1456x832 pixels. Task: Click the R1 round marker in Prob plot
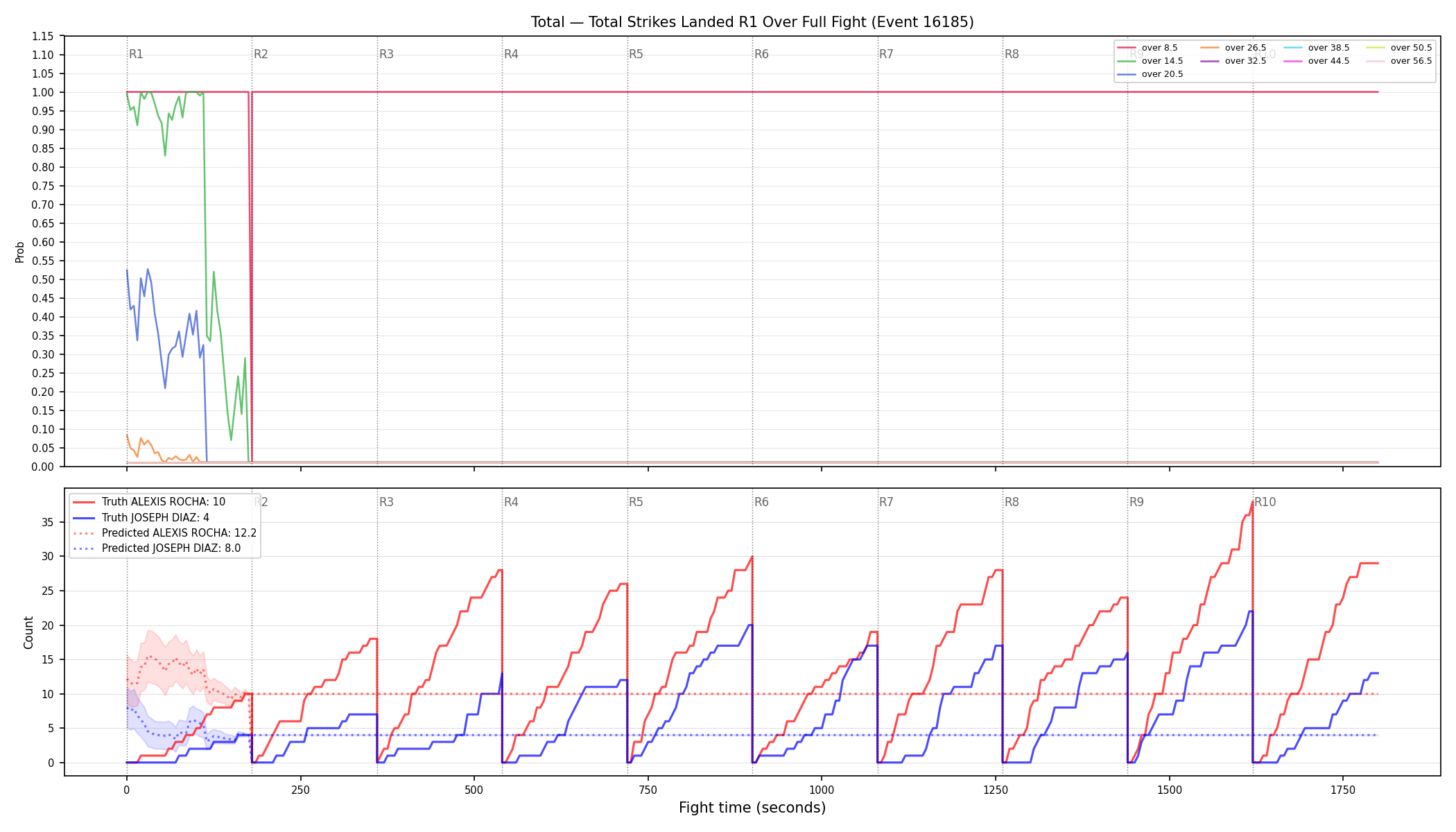click(136, 54)
